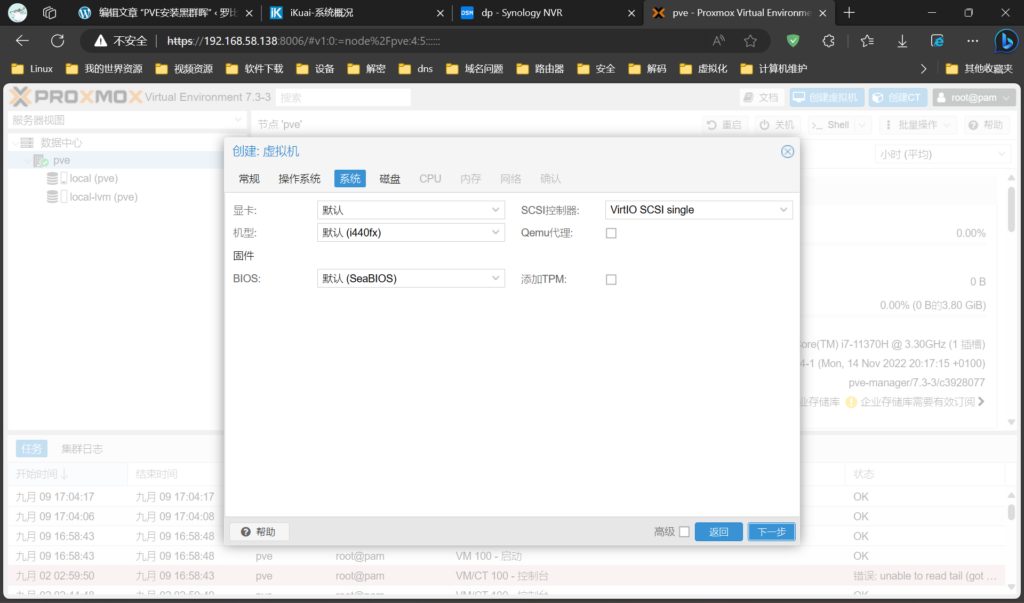Favorite this page with the star icon
Screen dimensions: 1024x603
(x=750, y=41)
